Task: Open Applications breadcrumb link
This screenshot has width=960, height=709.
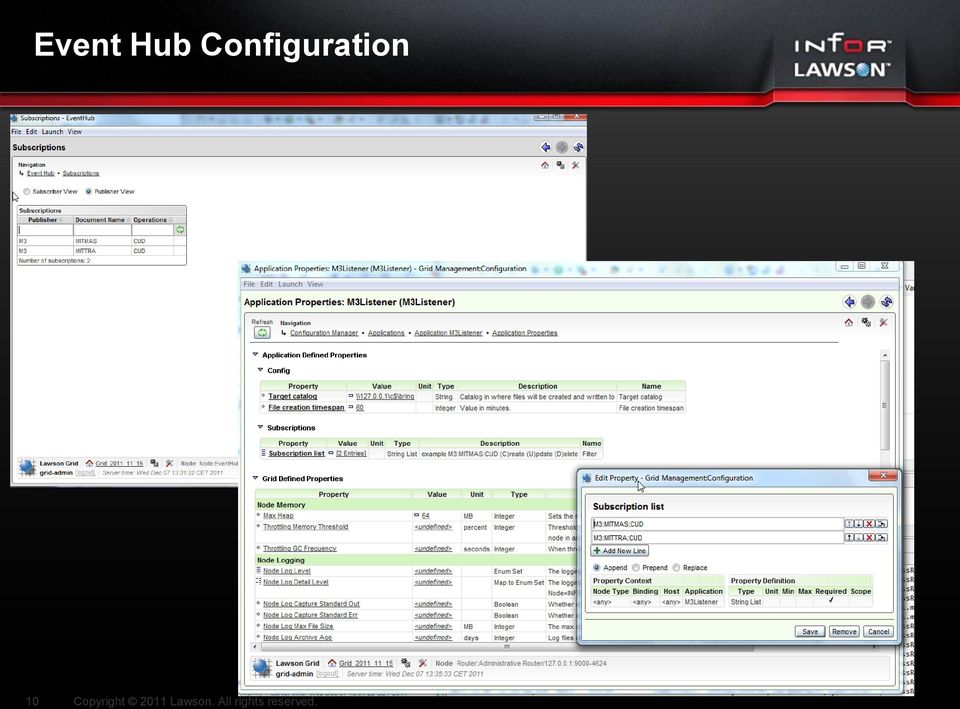Action: [x=386, y=333]
